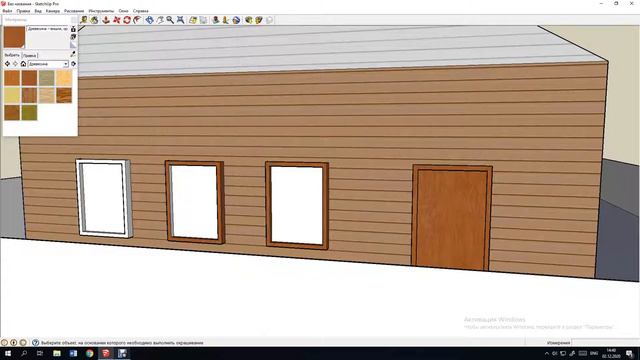This screenshot has width=640, height=360.
Task: Pick the pale yellow wood swatch
Action: tap(12, 95)
